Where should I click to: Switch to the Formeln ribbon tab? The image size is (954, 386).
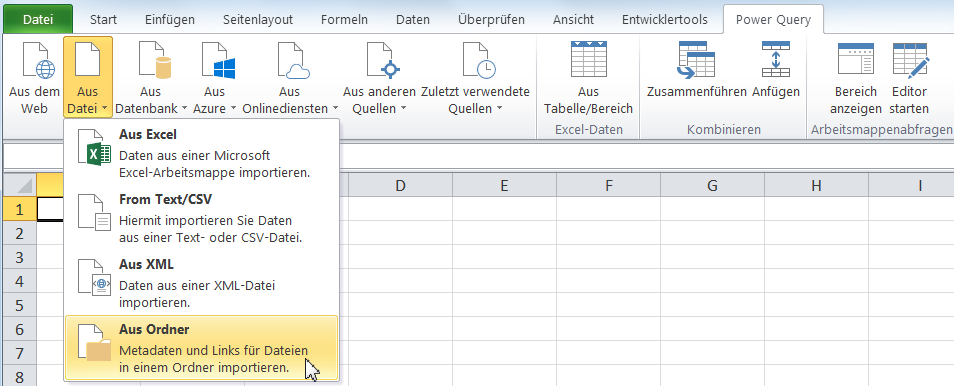[344, 19]
